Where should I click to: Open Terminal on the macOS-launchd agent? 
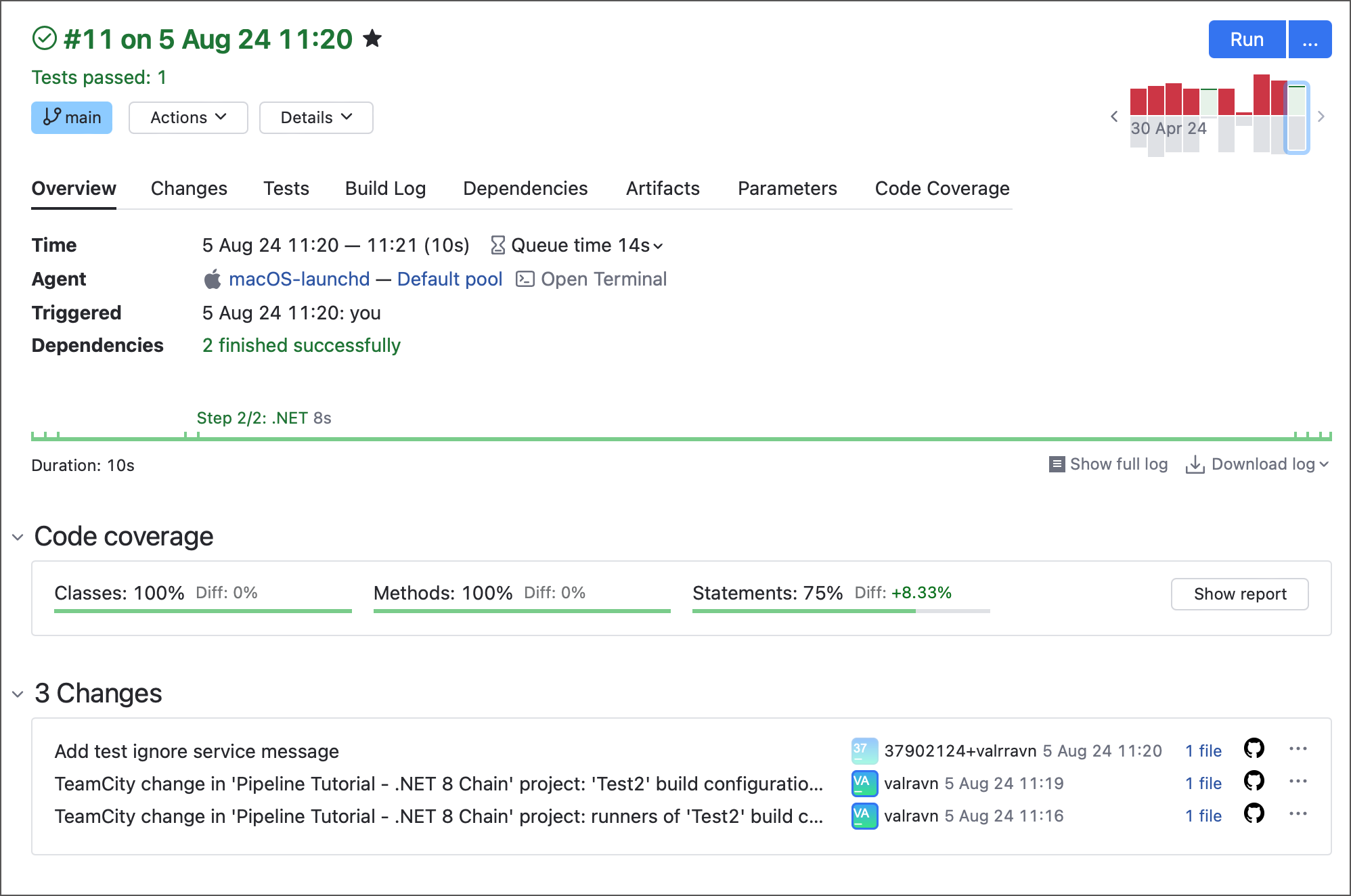click(x=603, y=279)
